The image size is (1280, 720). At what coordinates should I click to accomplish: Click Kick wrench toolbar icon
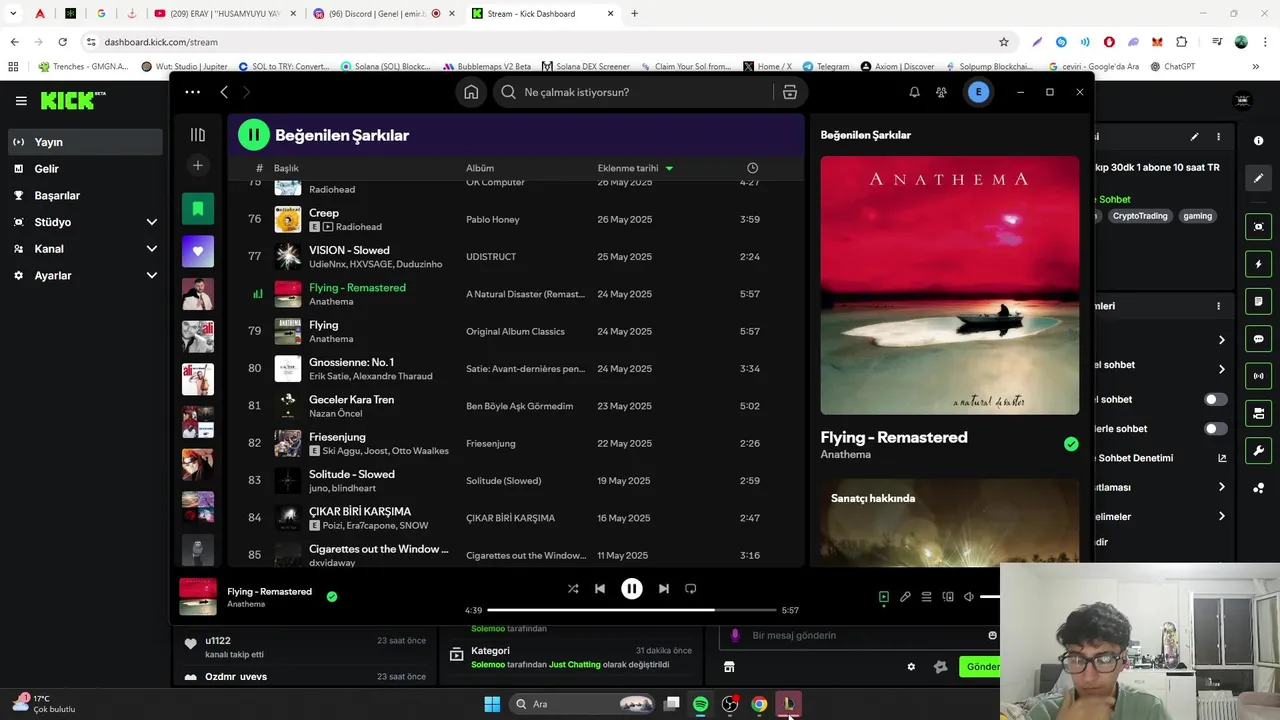pyautogui.click(x=1259, y=451)
